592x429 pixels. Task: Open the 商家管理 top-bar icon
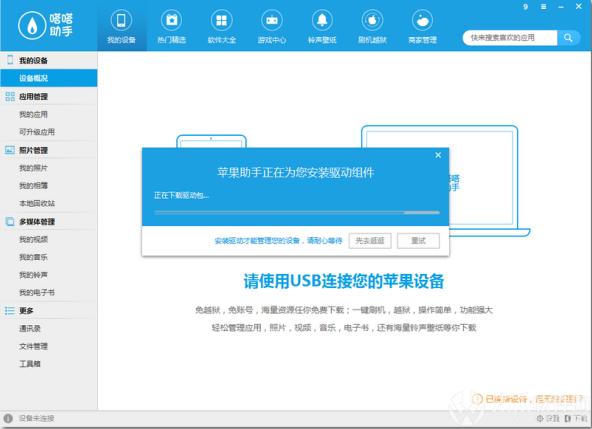click(422, 20)
